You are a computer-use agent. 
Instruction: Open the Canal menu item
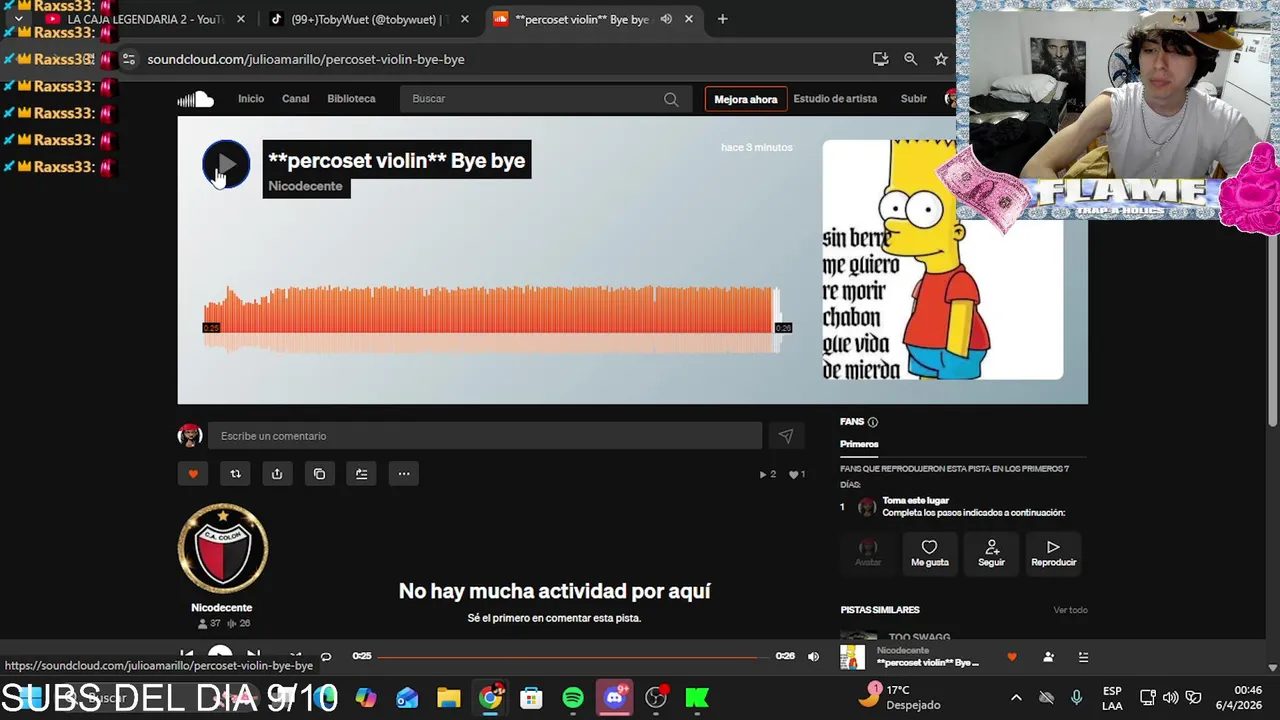295,99
